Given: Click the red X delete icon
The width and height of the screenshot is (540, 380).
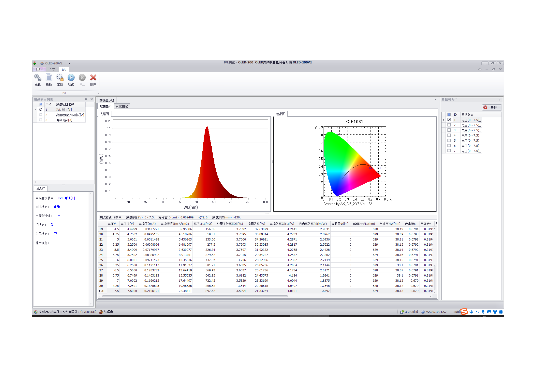Looking at the screenshot, I should pyautogui.click(x=93, y=78).
